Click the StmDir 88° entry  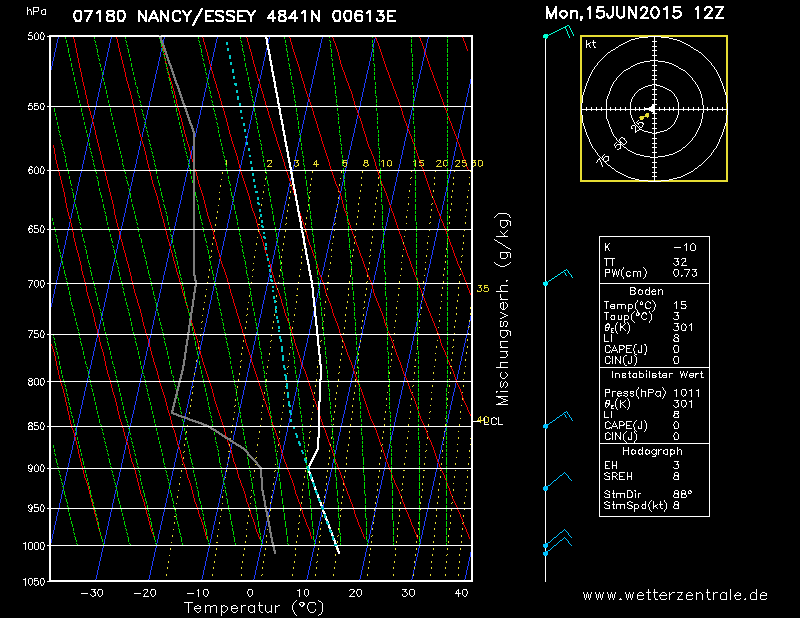click(654, 494)
